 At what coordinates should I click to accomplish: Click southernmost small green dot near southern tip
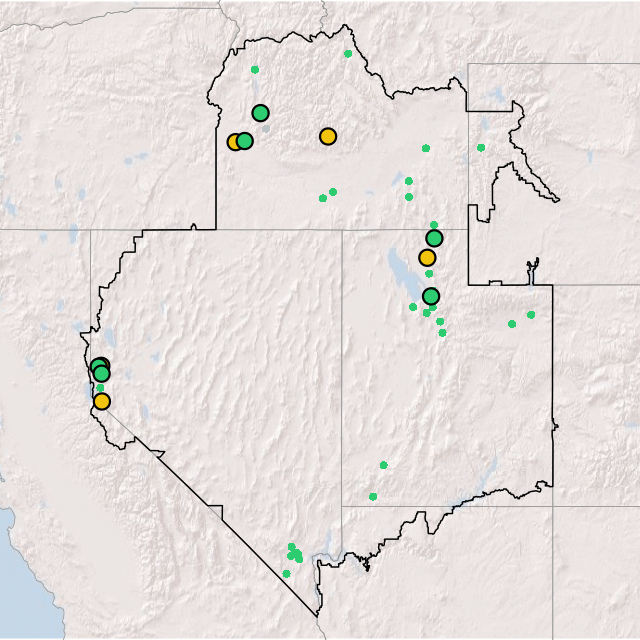[286, 574]
